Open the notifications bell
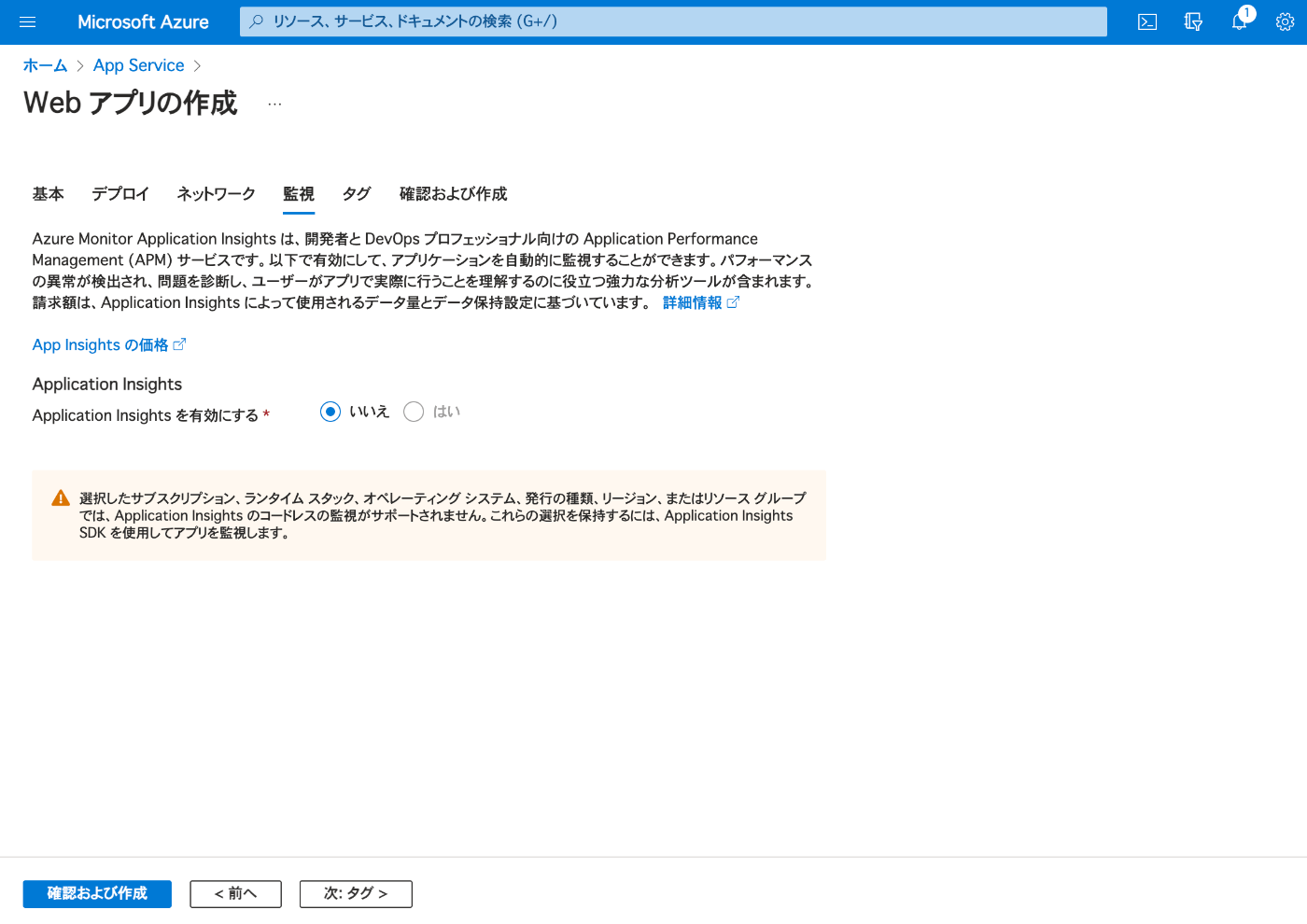The width and height of the screenshot is (1307, 924). [1240, 21]
